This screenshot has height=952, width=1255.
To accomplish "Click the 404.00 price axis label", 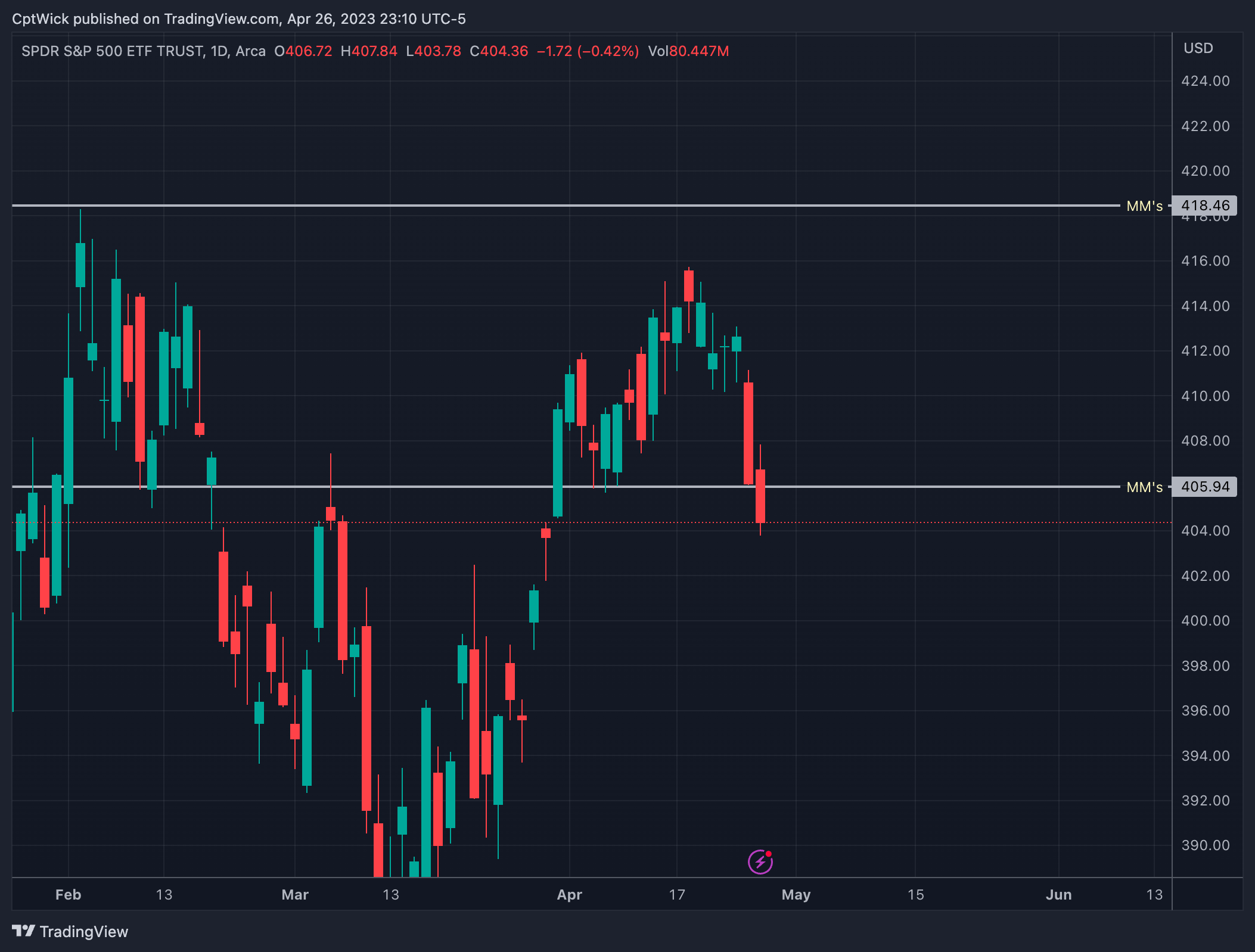I will click(x=1206, y=531).
